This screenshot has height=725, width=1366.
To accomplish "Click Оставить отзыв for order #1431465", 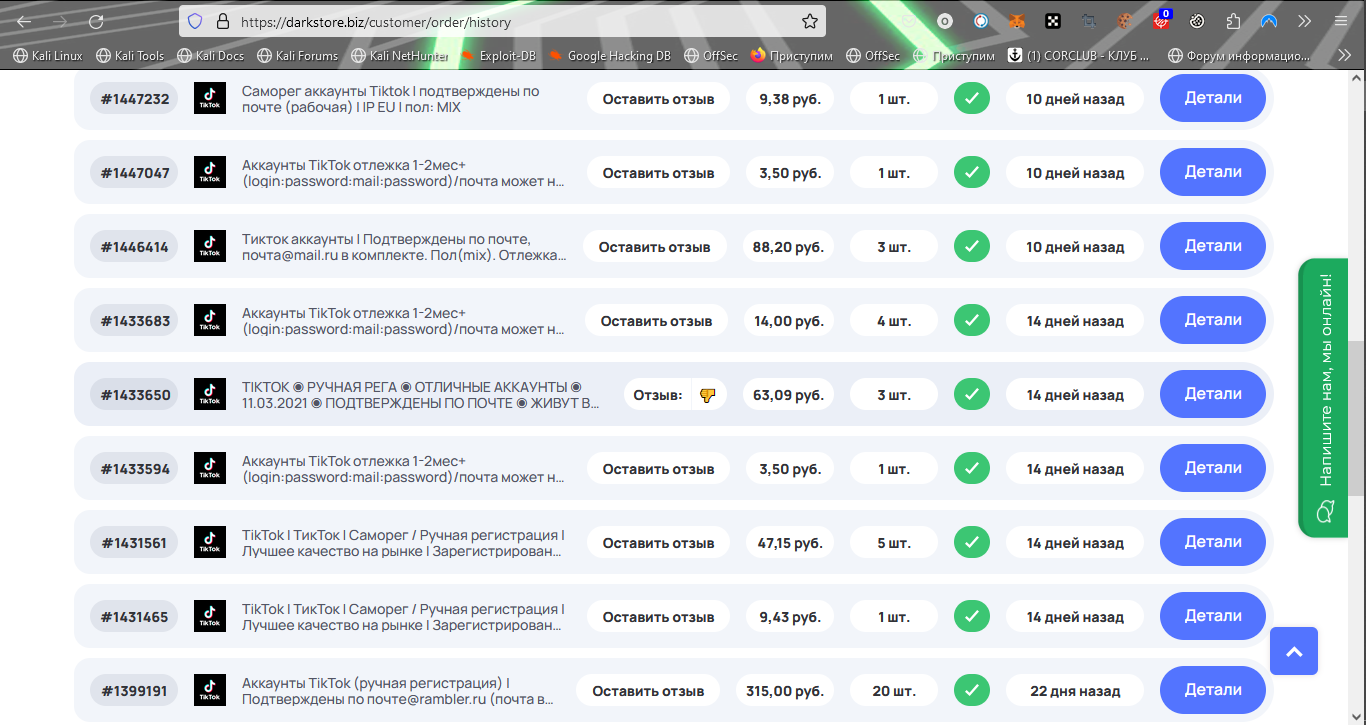I will tap(658, 617).
